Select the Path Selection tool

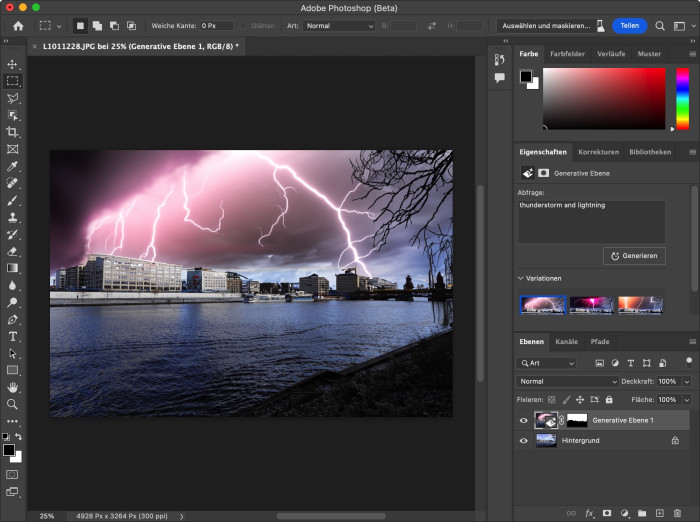point(12,353)
